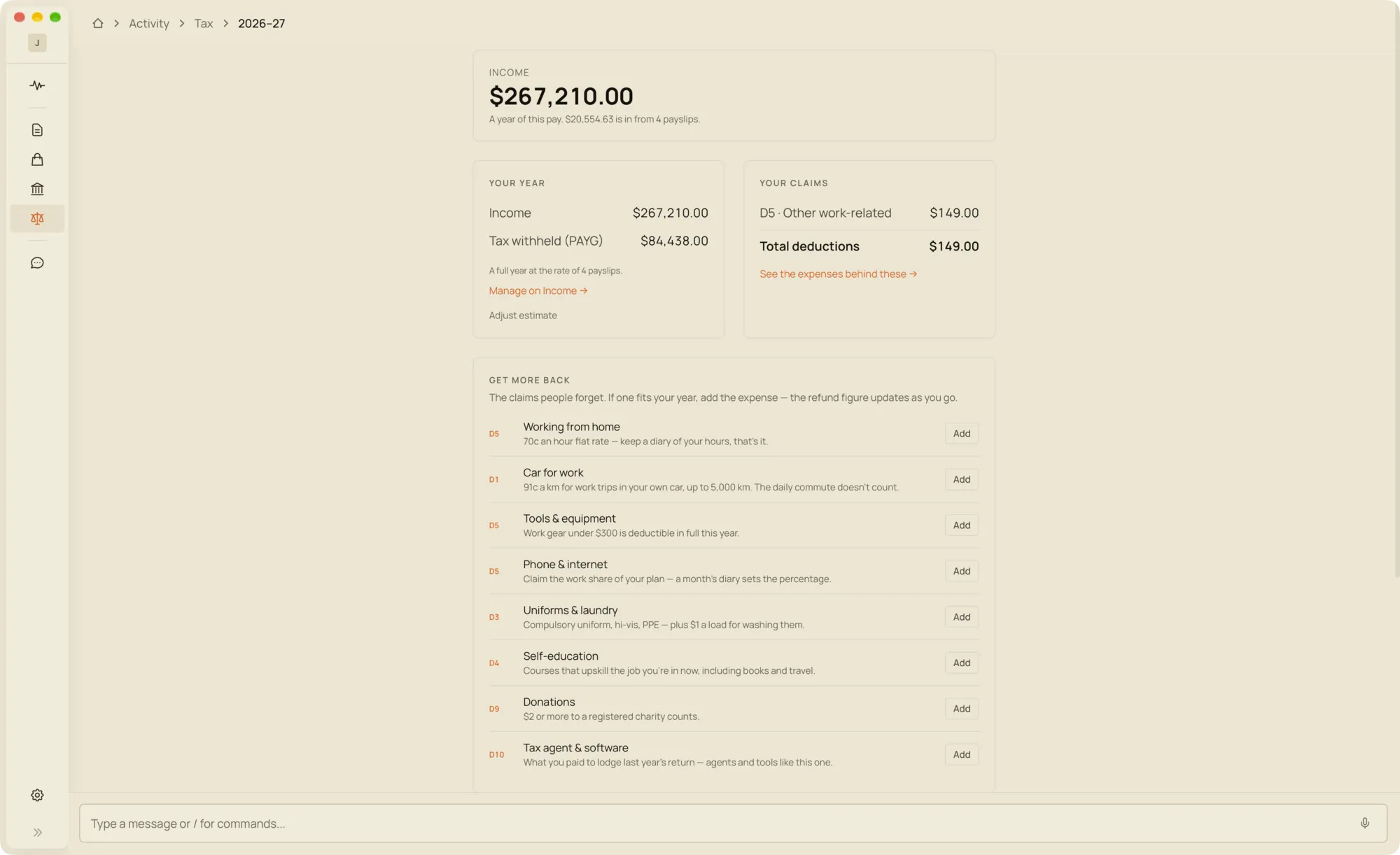Viewport: 1400px width, 855px height.
Task: Expand the sidebar with double chevron
Action: point(37,832)
